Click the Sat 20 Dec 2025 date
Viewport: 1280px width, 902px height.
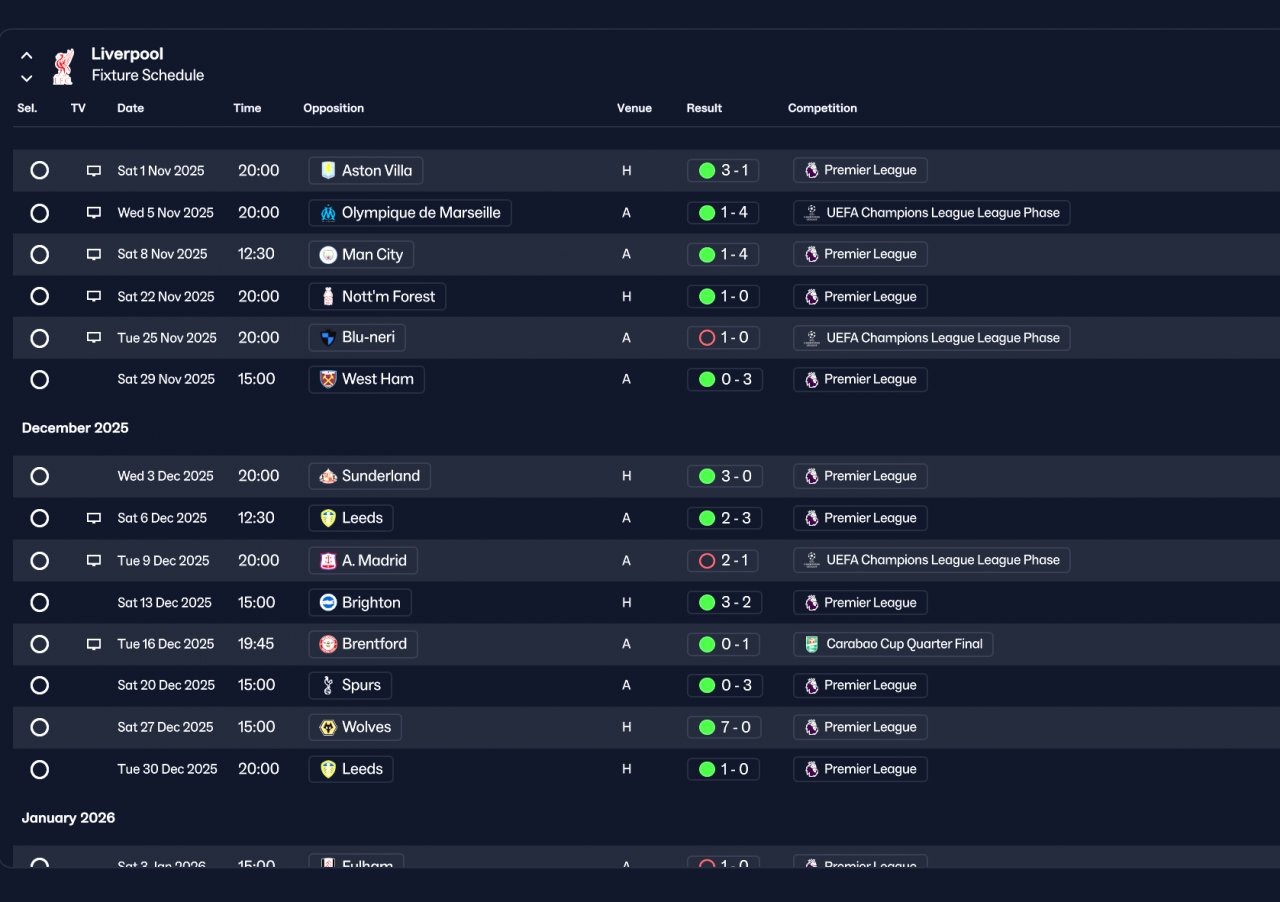(166, 685)
